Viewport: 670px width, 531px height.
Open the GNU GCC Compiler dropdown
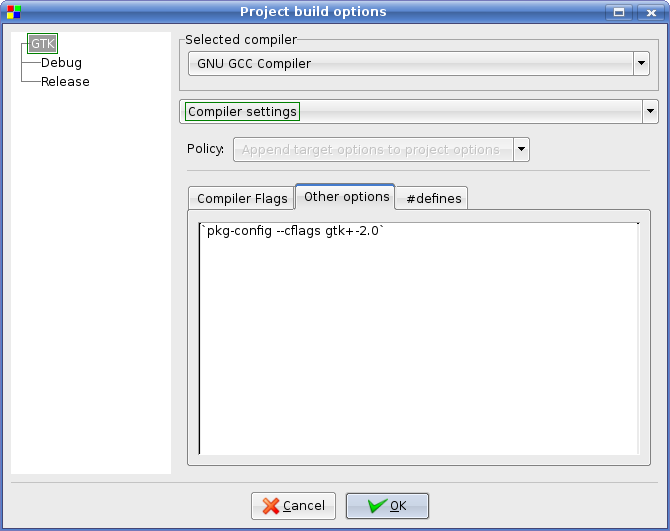641,64
